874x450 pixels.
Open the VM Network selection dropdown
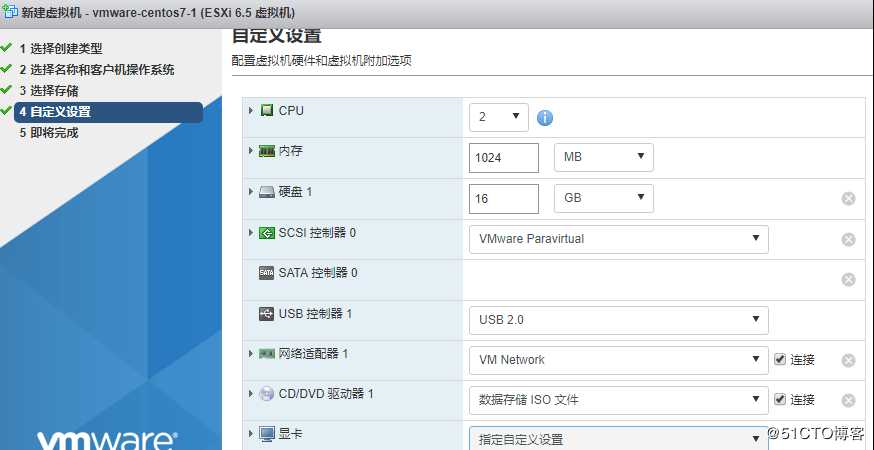619,360
